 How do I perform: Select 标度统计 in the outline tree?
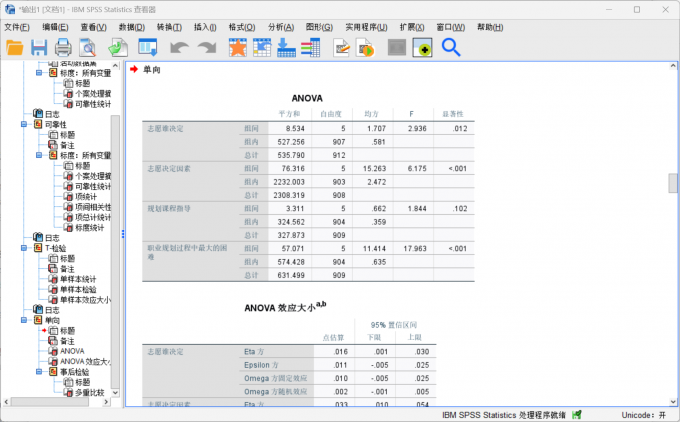pos(89,228)
